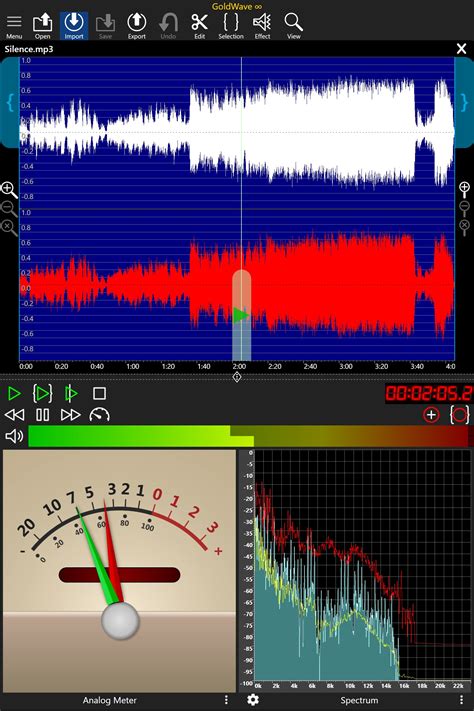The image size is (474, 711).
Task: Click the green-to-red volume level bar
Action: click(248, 436)
